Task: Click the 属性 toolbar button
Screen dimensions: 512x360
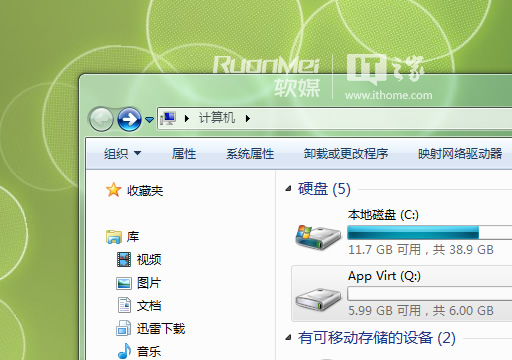Action: 184,154
